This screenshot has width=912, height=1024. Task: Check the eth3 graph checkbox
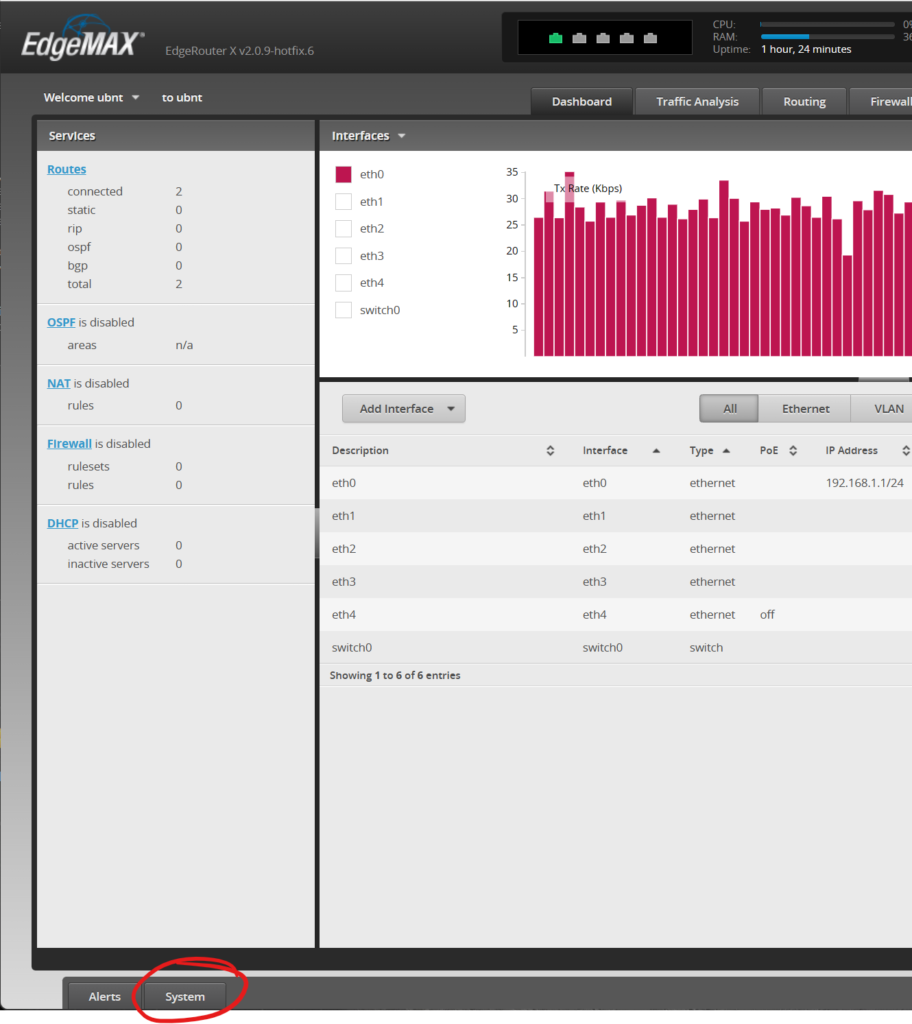pos(343,256)
